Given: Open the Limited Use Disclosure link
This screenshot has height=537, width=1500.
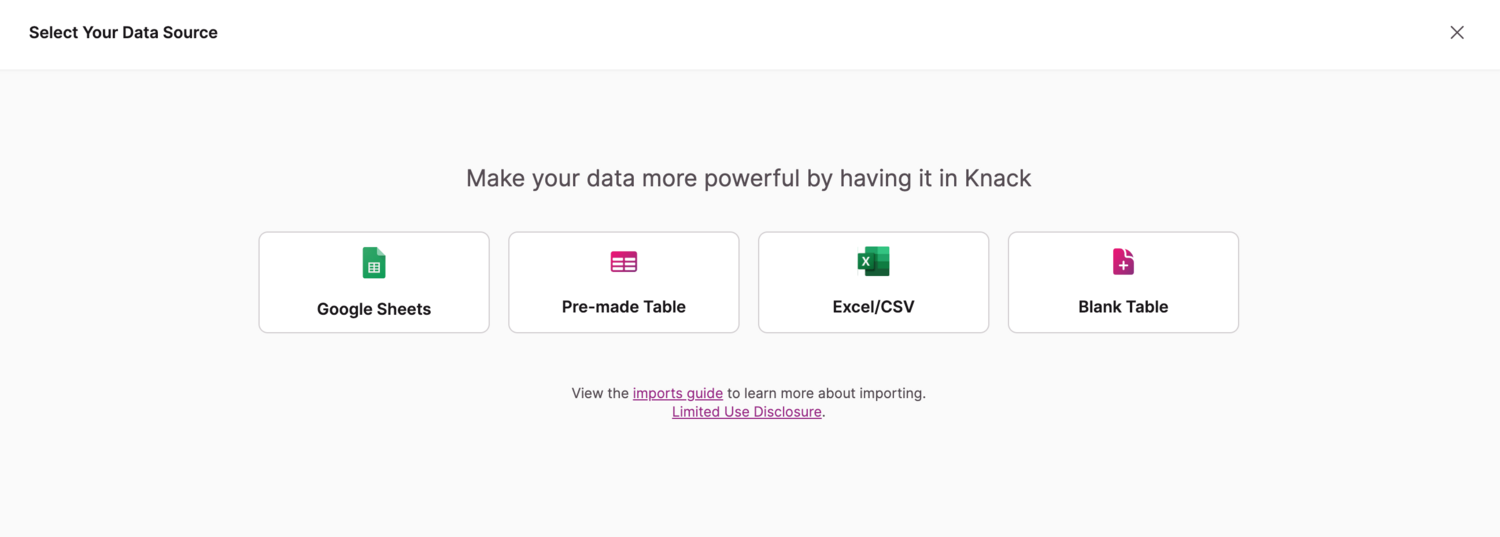Looking at the screenshot, I should (746, 412).
